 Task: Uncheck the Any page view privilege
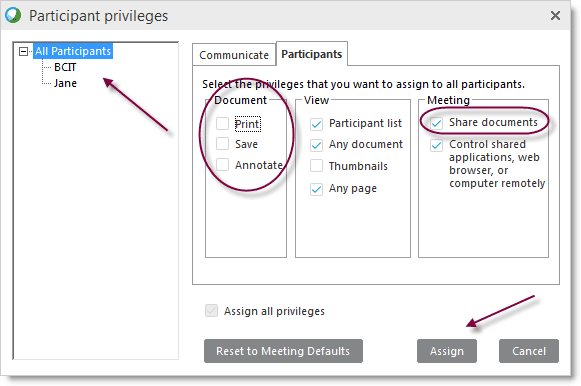pos(316,189)
